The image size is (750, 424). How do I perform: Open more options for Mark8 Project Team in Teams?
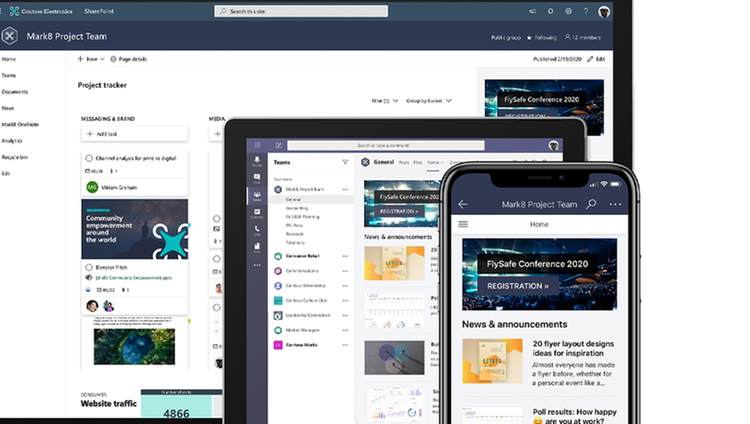click(345, 190)
